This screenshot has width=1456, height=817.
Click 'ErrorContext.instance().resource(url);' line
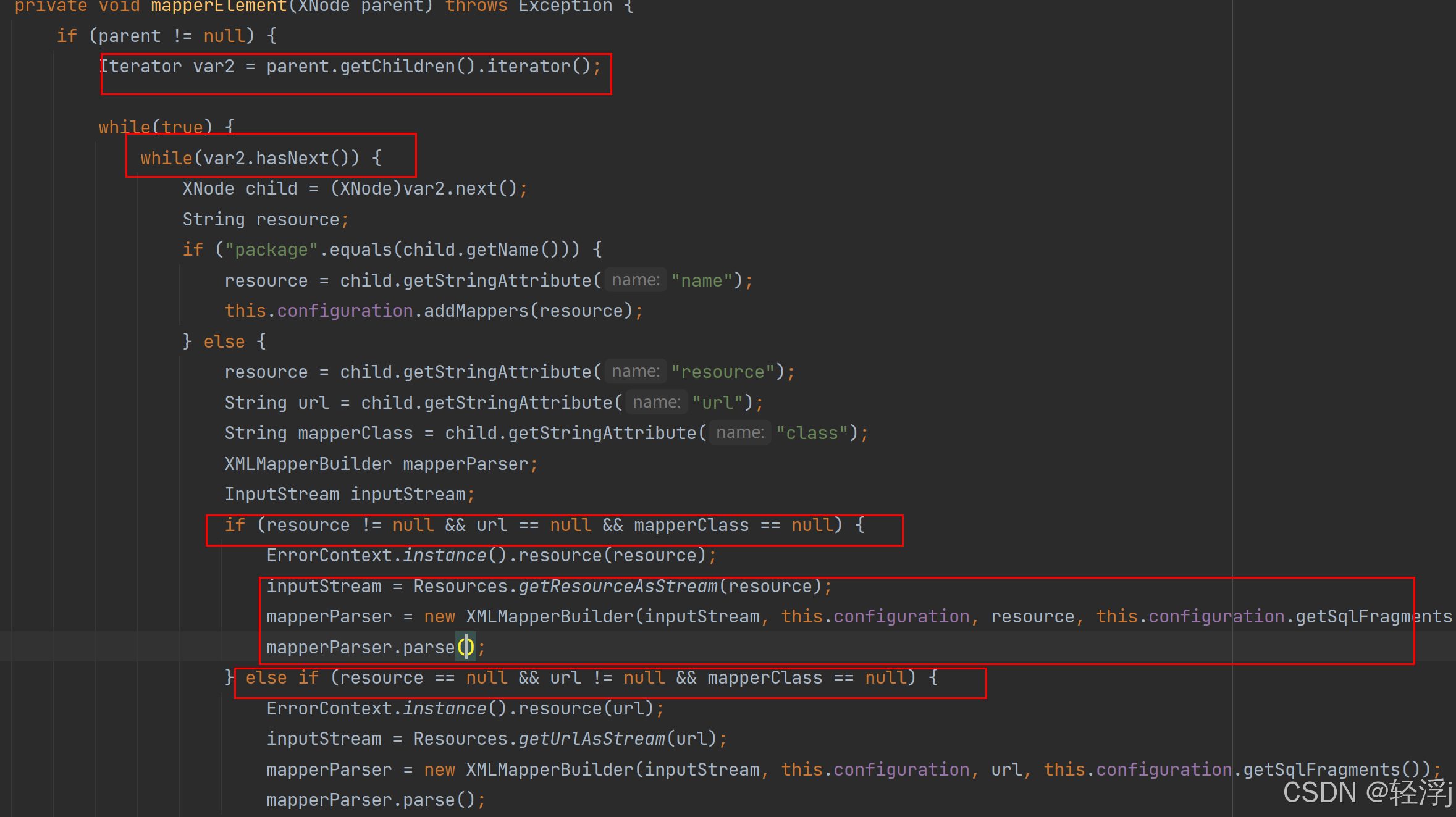point(465,708)
